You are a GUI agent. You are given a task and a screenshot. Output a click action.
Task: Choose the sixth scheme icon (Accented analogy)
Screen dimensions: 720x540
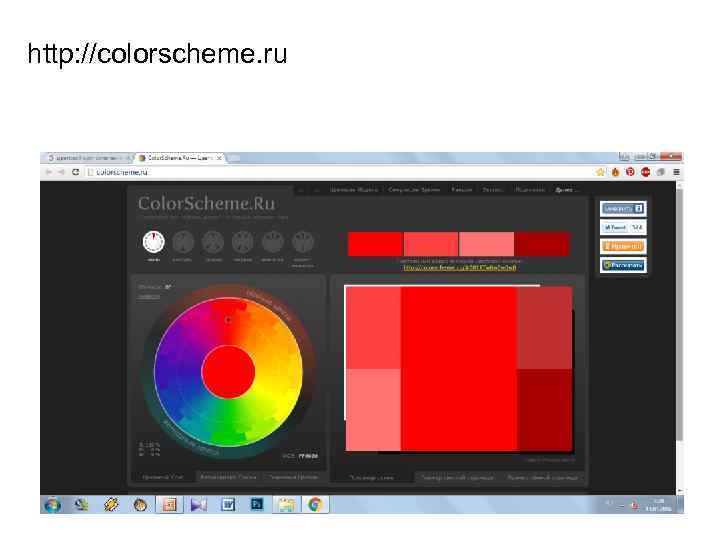pos(303,242)
